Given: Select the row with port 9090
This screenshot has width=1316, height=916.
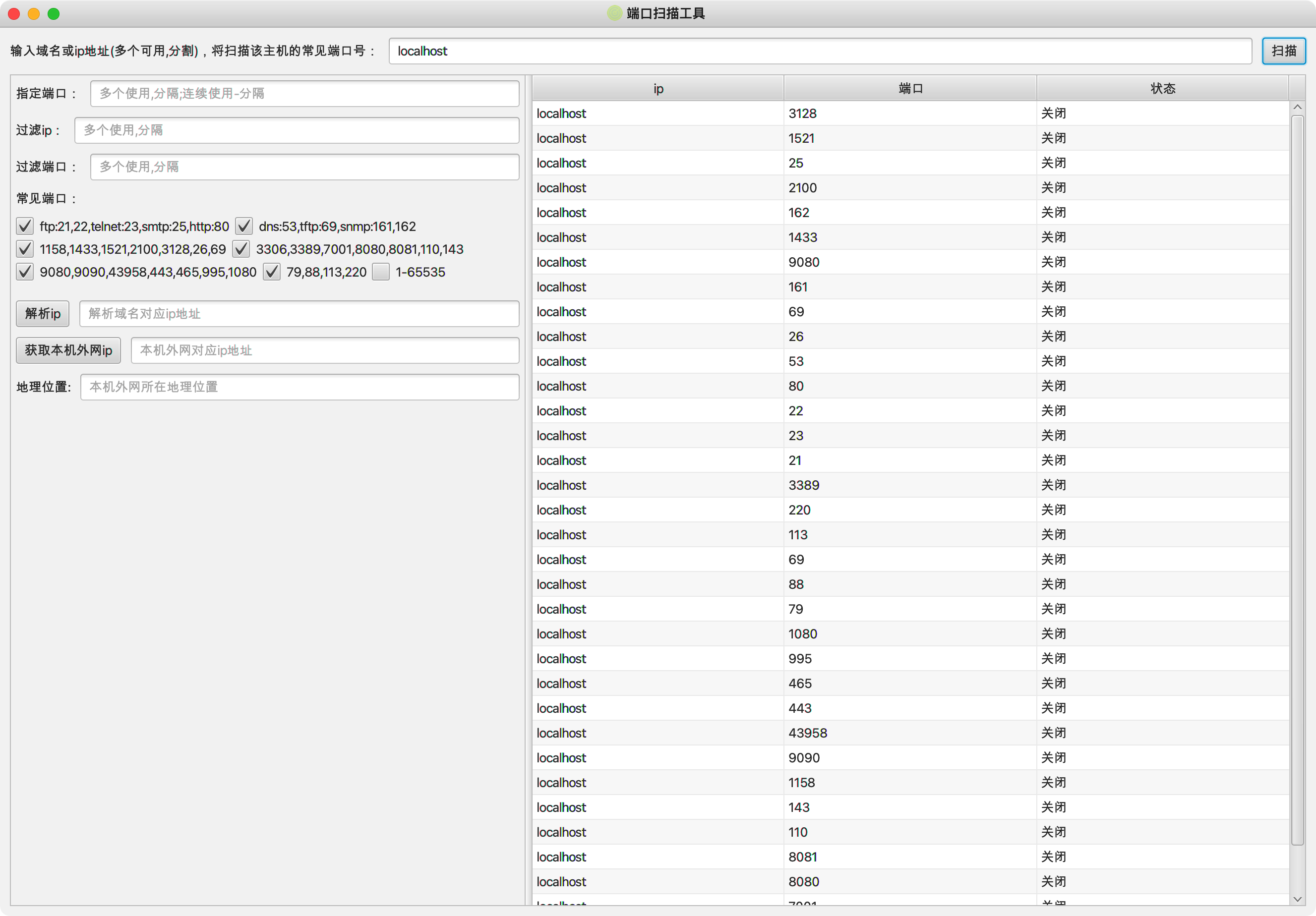Looking at the screenshot, I should point(910,757).
